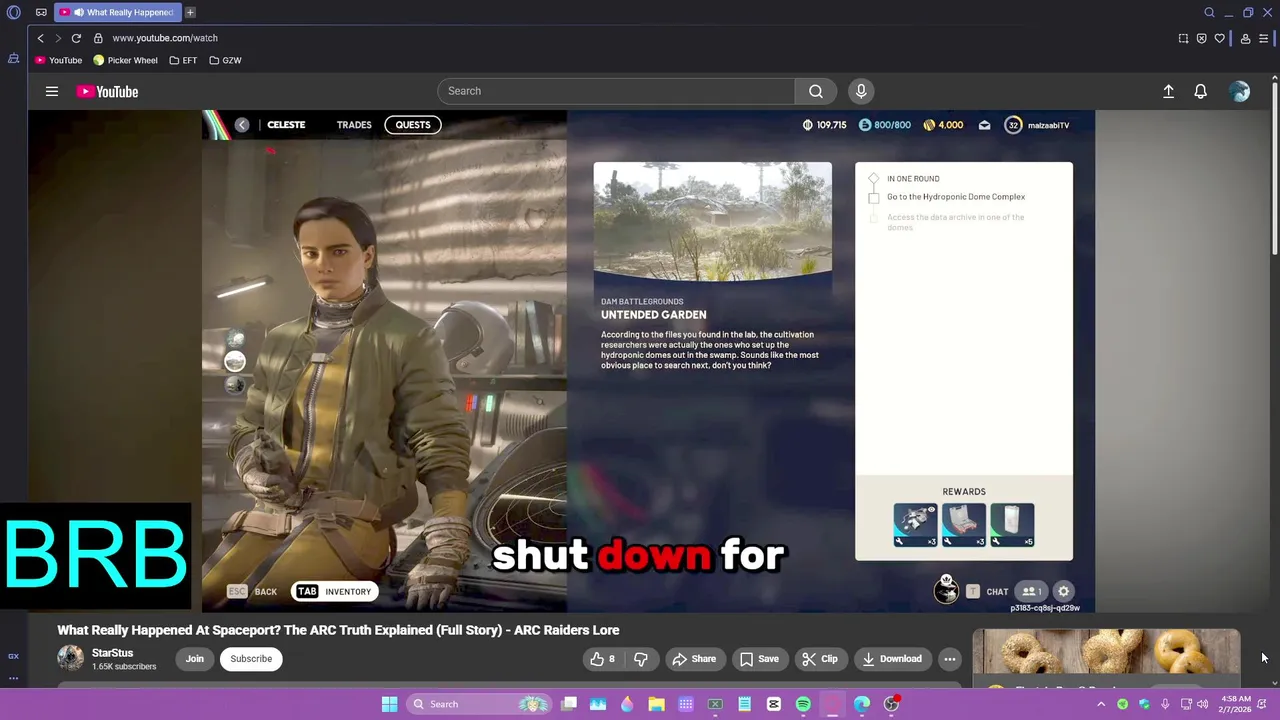
Task: Click the video player area
Action: coord(648,360)
